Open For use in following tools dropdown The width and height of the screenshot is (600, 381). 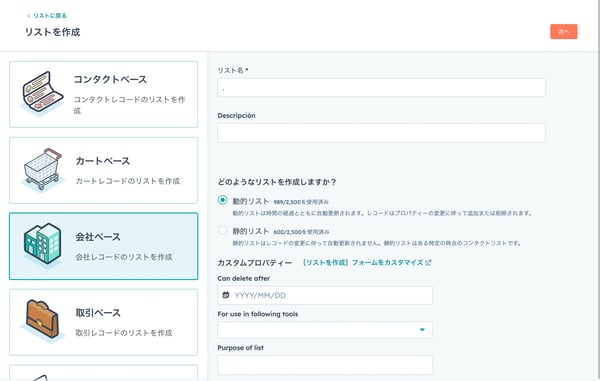pos(325,330)
